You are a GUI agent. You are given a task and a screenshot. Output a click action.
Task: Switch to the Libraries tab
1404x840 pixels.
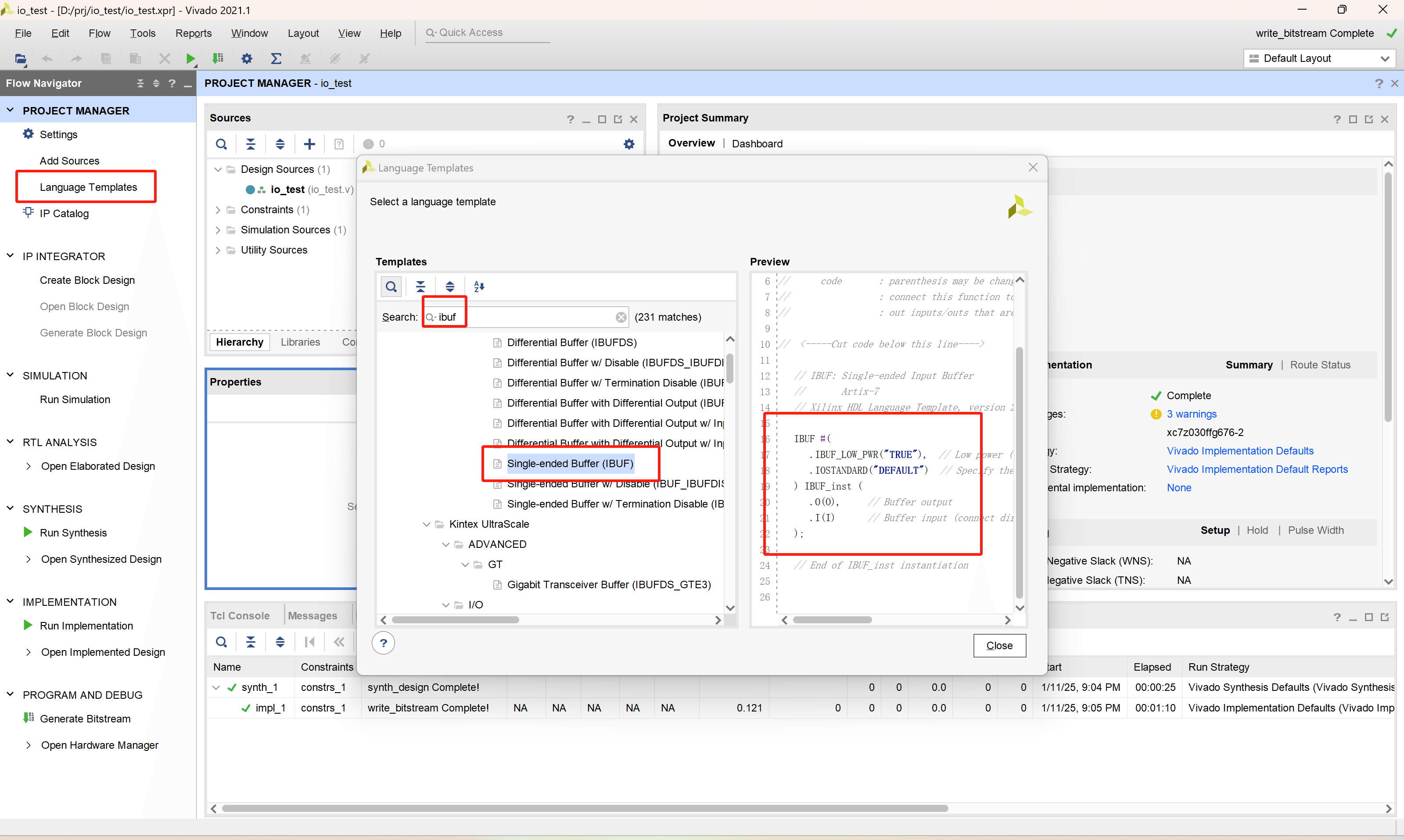point(300,342)
